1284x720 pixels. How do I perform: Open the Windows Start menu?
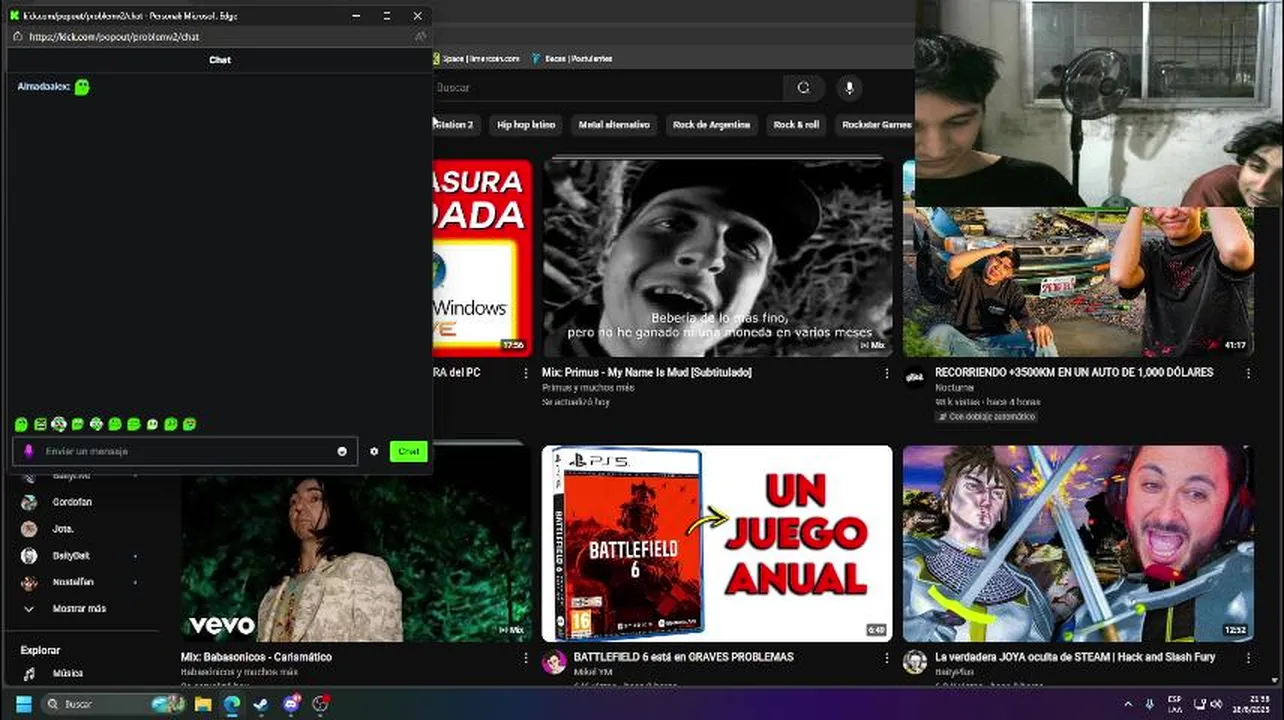click(23, 704)
